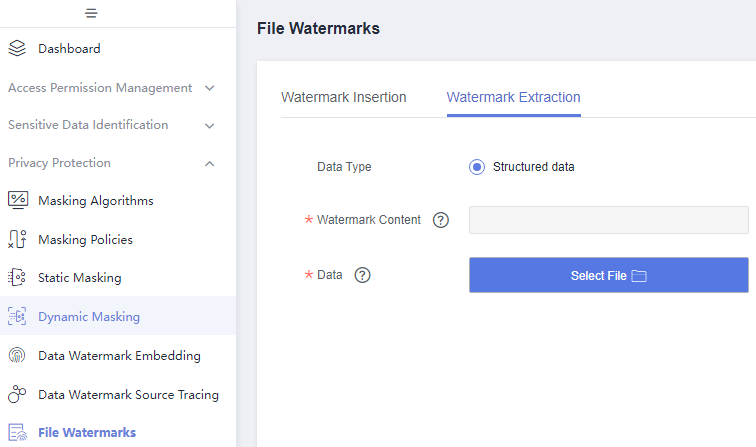Click the Masking Algorithms percent icon
756x447 pixels.
(18, 200)
